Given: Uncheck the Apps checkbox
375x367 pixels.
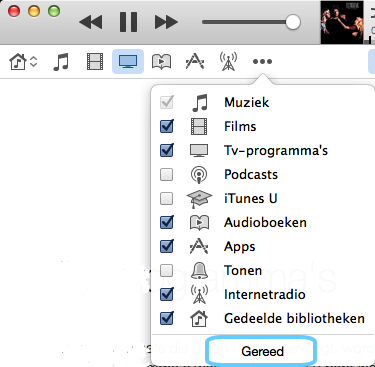Looking at the screenshot, I should (x=167, y=246).
